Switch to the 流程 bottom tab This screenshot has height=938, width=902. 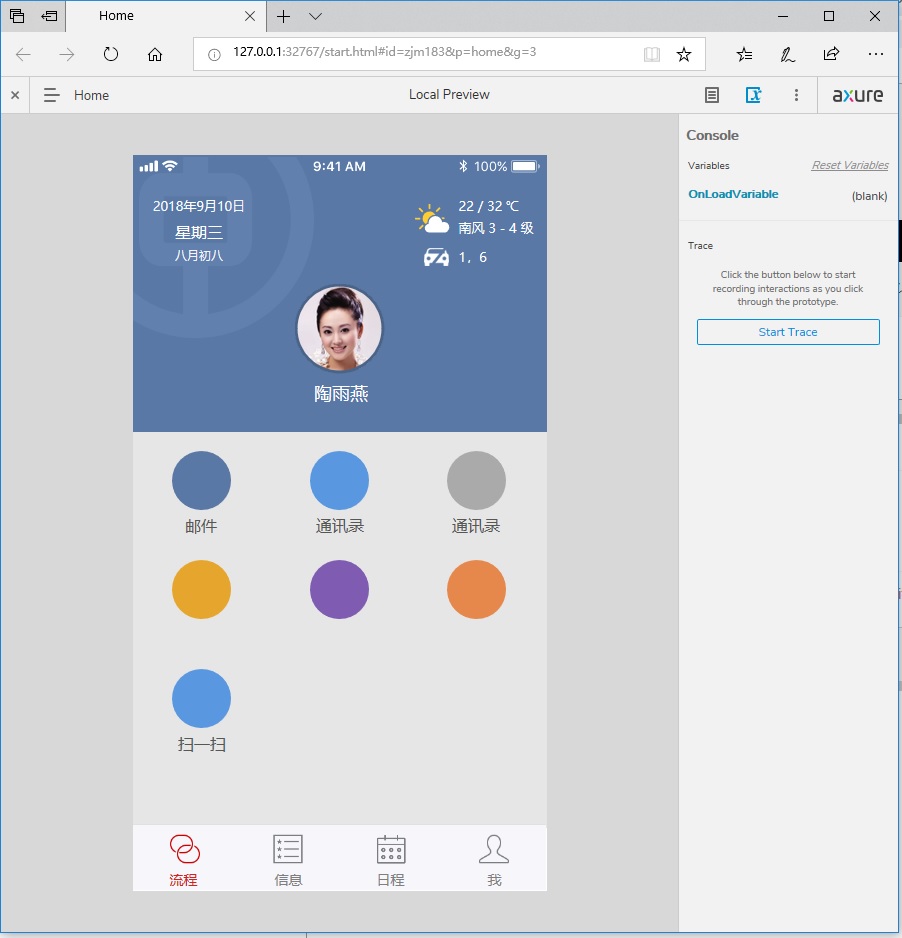point(184,860)
